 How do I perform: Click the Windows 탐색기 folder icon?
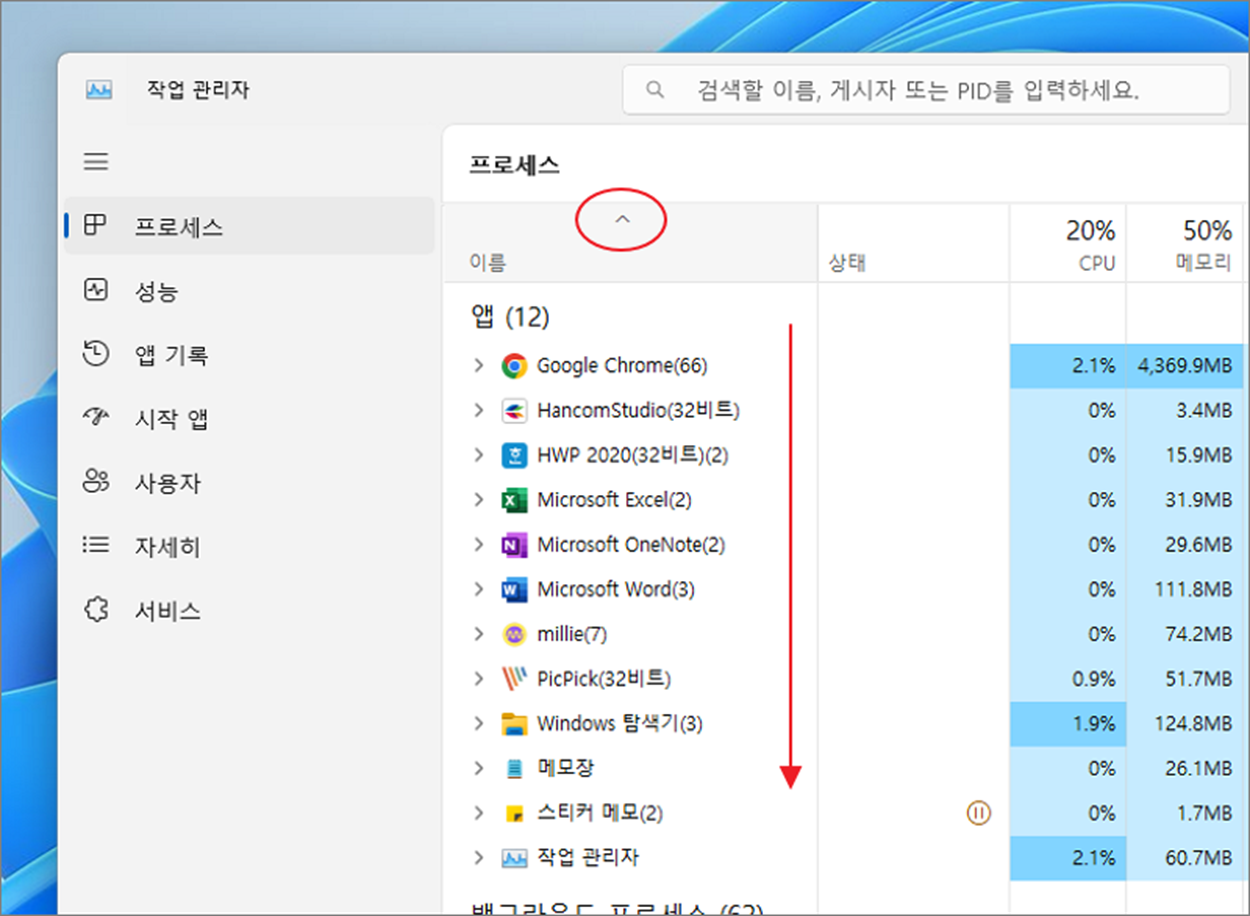(x=514, y=724)
